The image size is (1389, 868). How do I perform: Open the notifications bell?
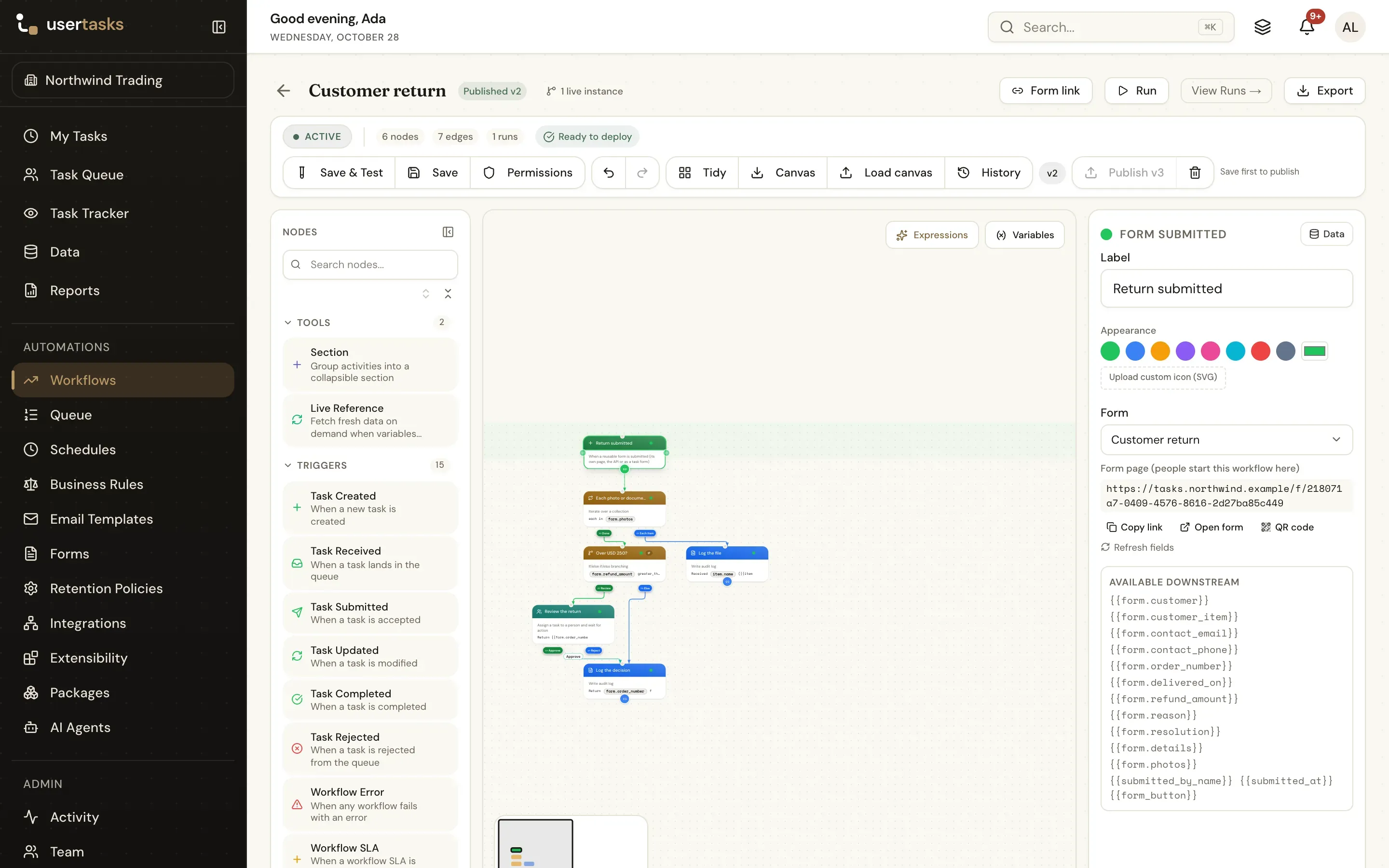(x=1307, y=27)
